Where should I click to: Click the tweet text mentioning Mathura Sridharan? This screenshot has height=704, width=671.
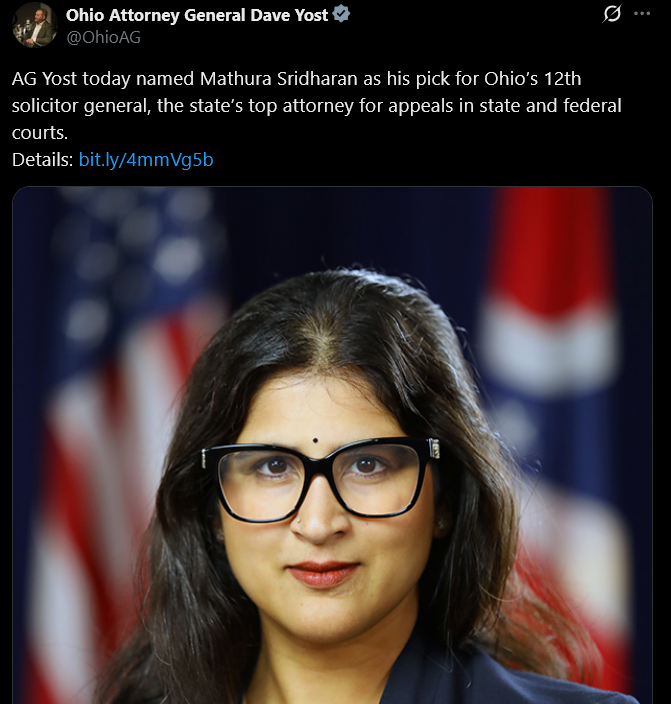coord(317,106)
